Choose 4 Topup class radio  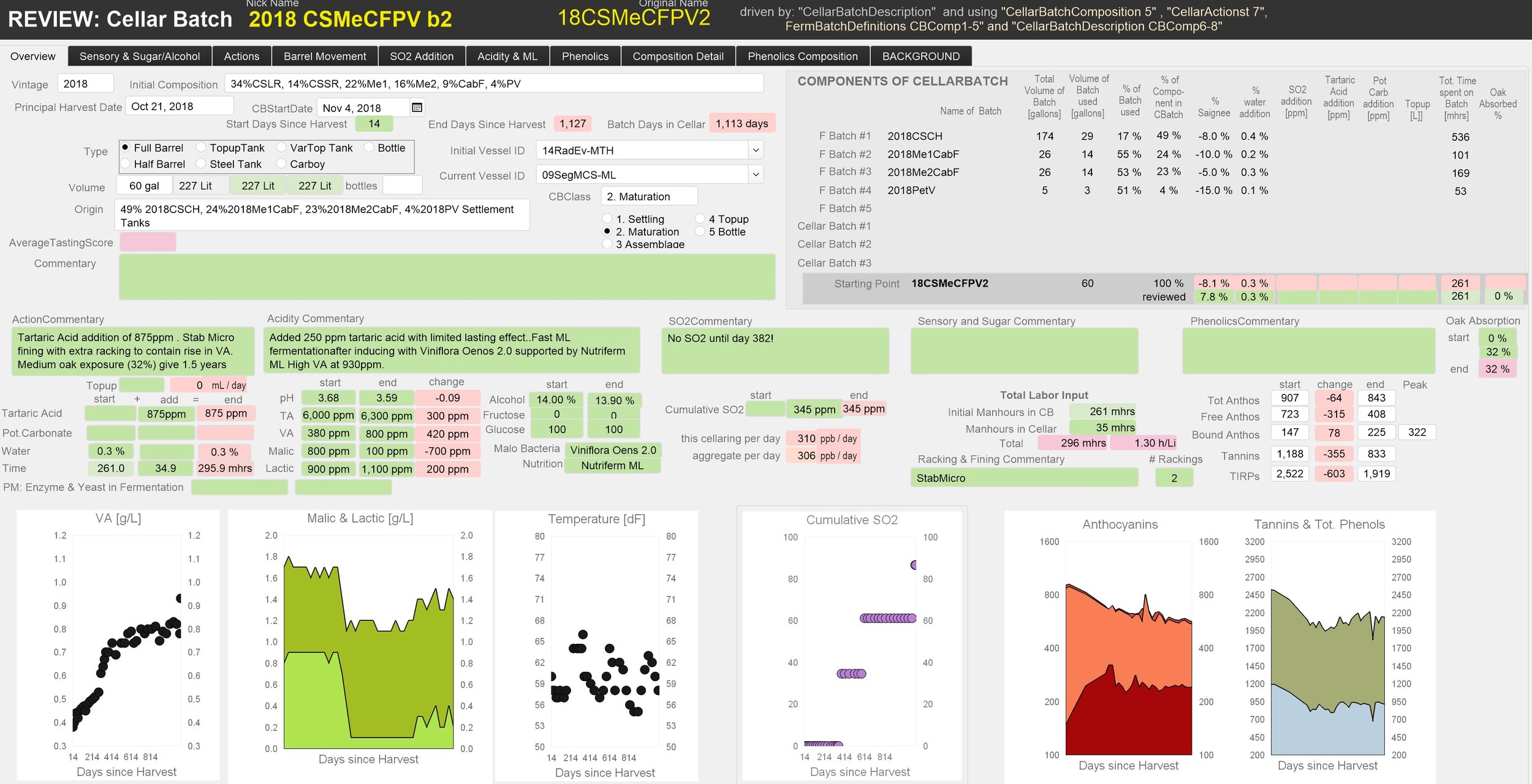click(700, 219)
